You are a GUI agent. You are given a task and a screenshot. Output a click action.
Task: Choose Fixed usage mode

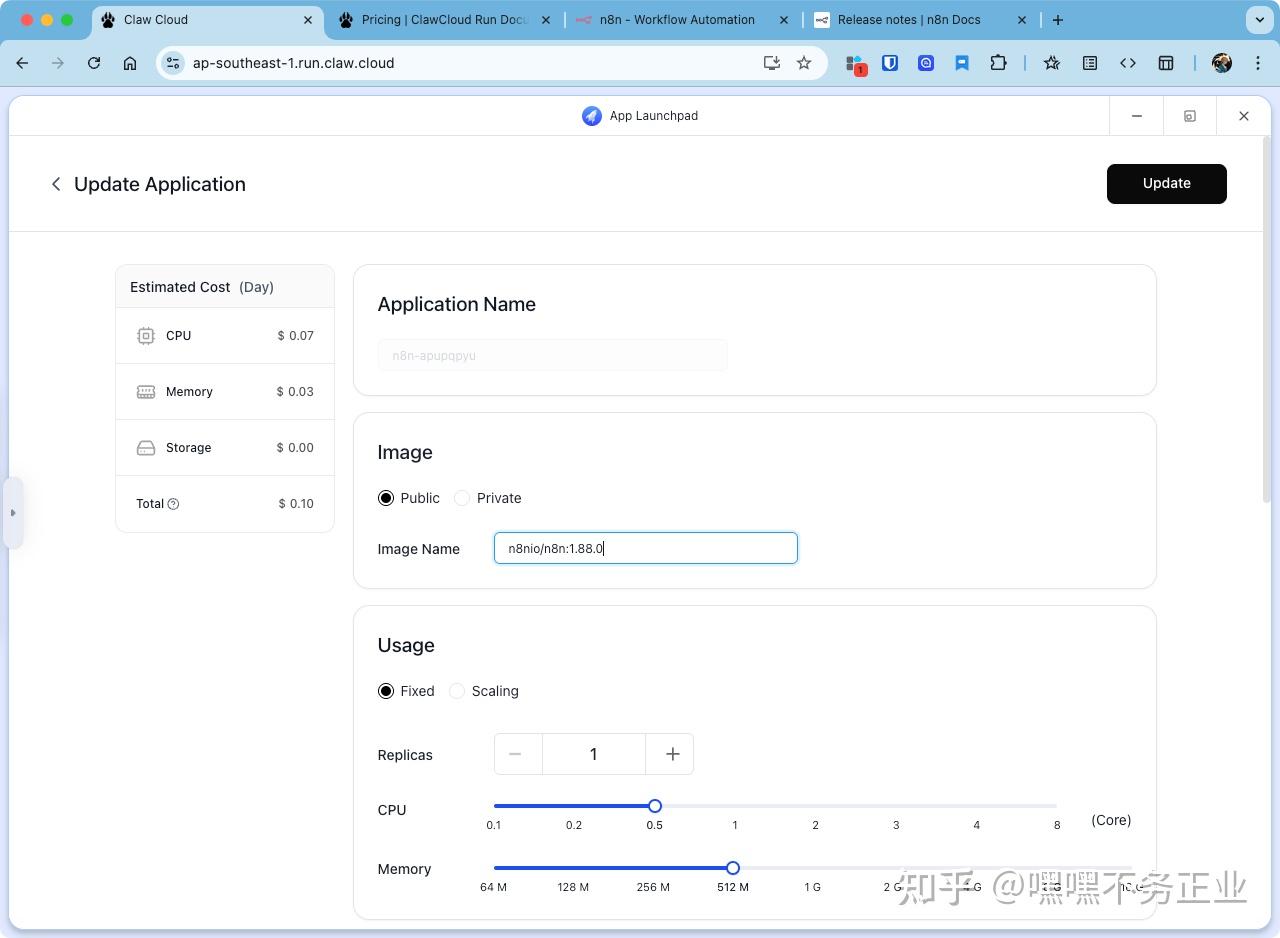(x=386, y=691)
